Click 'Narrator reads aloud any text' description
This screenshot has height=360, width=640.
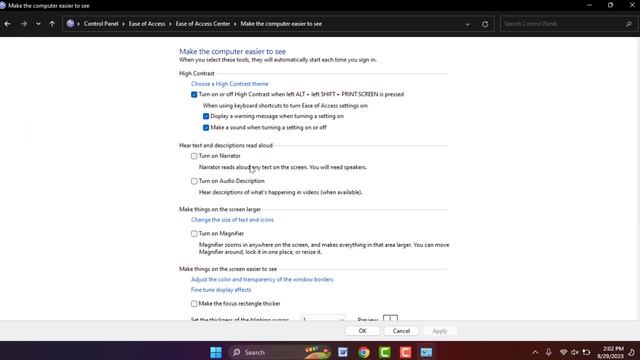[282, 167]
